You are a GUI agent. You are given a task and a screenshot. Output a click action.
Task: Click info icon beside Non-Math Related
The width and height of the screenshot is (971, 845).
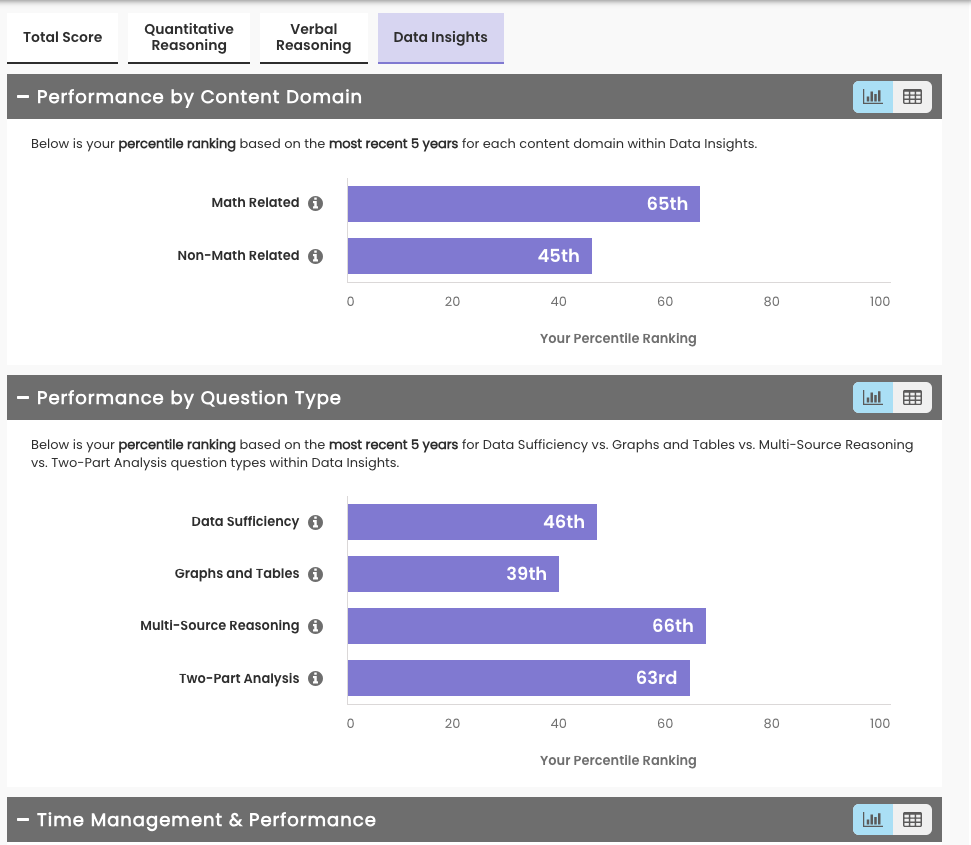(x=315, y=256)
